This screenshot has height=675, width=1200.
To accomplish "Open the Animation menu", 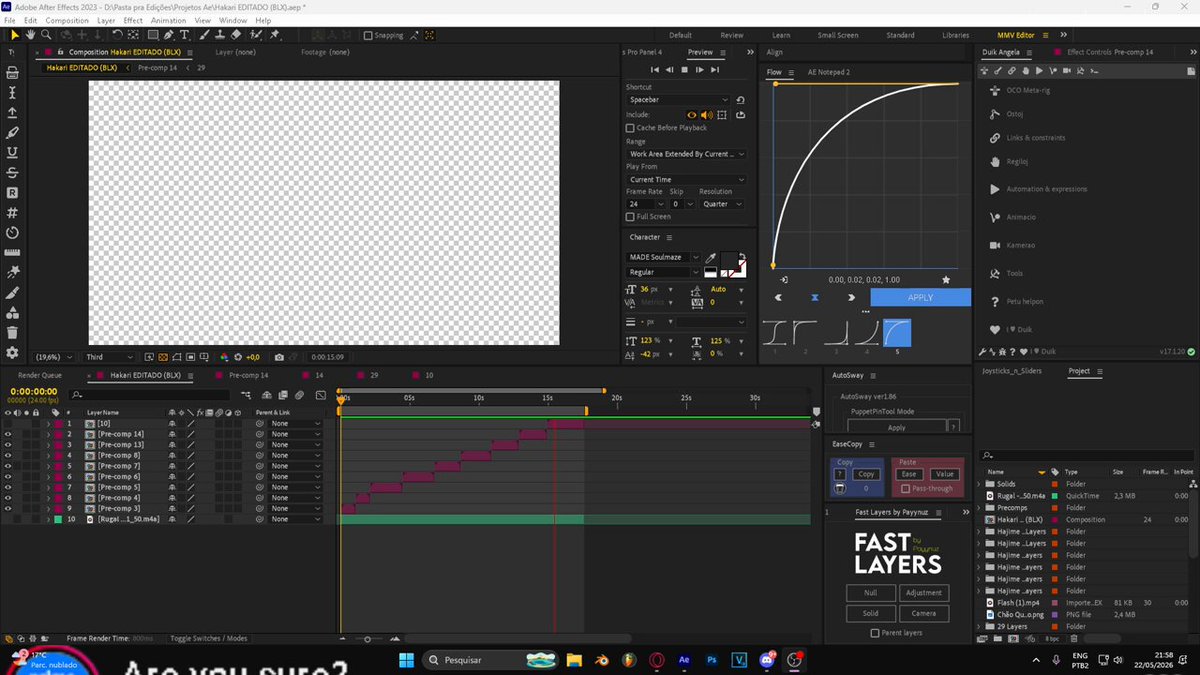I will 168,20.
